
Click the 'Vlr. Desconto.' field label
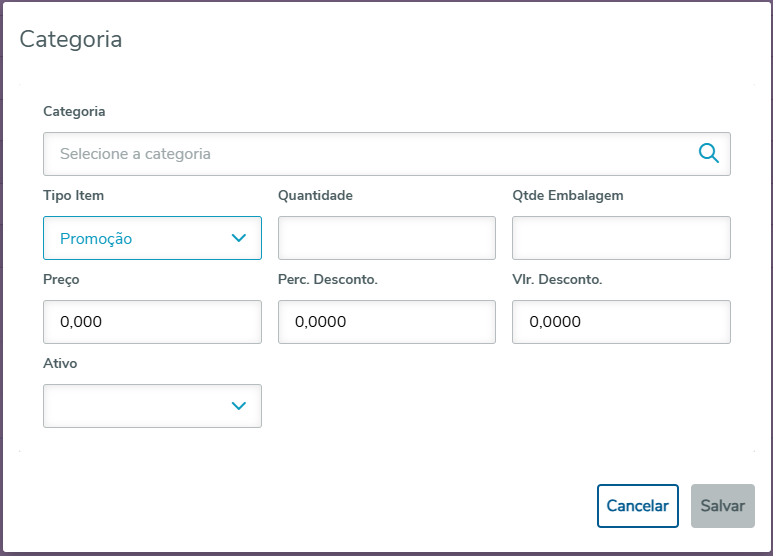pyautogui.click(x=557, y=280)
